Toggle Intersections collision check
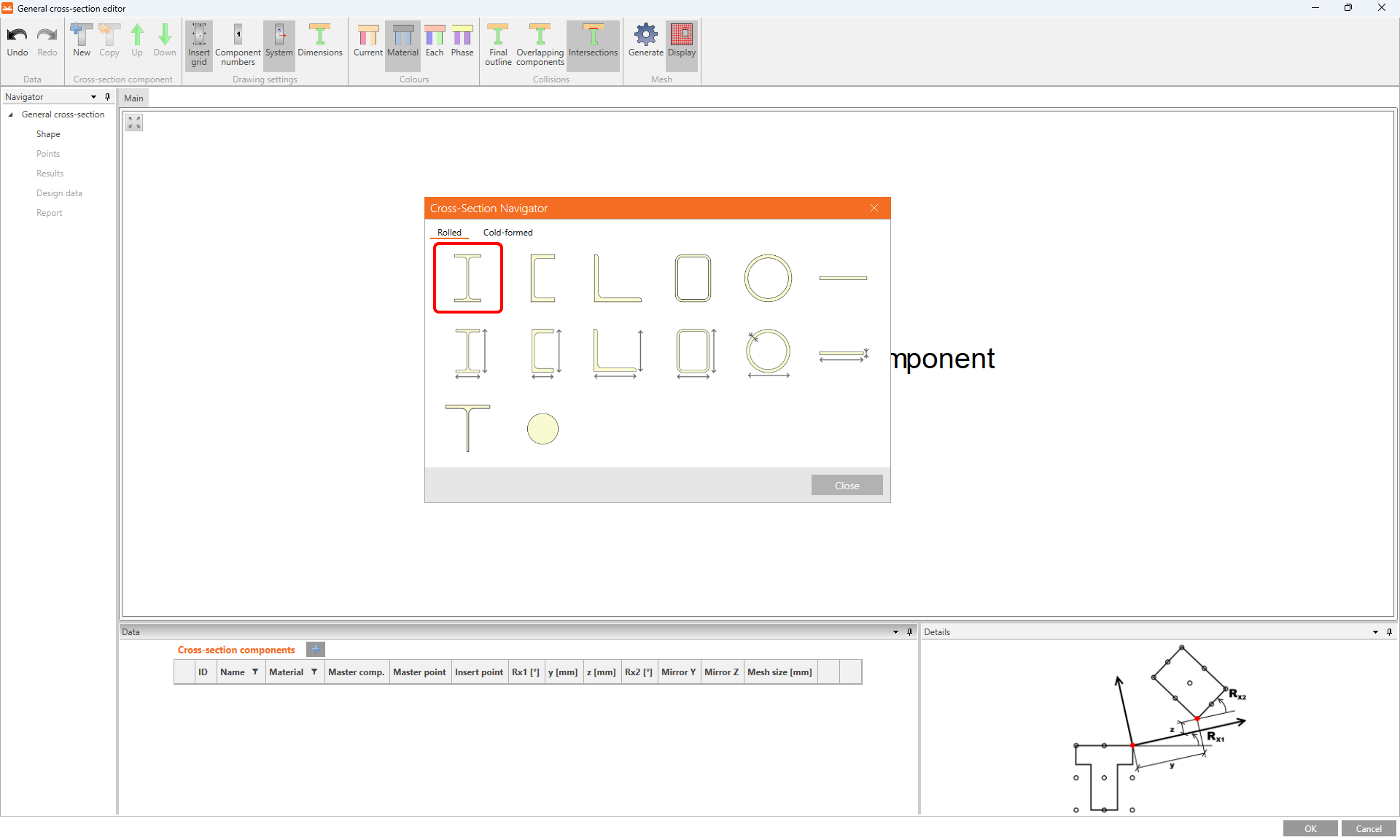Screen dimensions: 1400x840 coord(593,40)
